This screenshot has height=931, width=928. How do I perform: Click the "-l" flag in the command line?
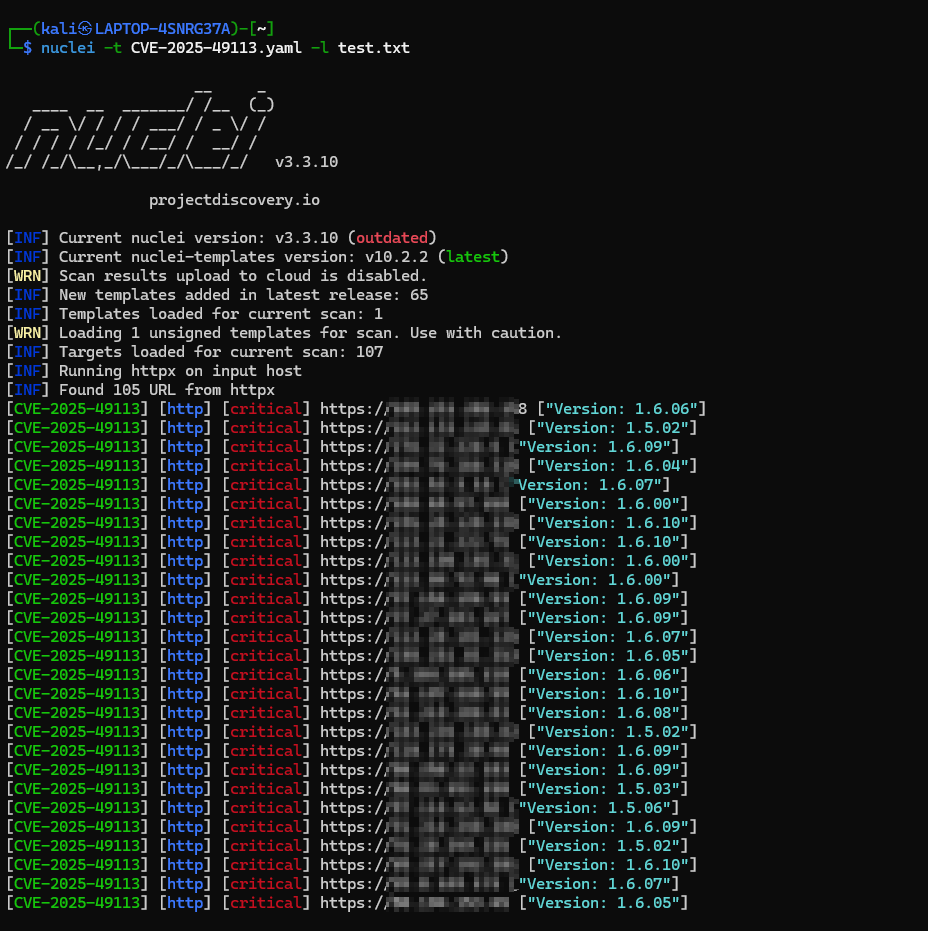click(320, 48)
